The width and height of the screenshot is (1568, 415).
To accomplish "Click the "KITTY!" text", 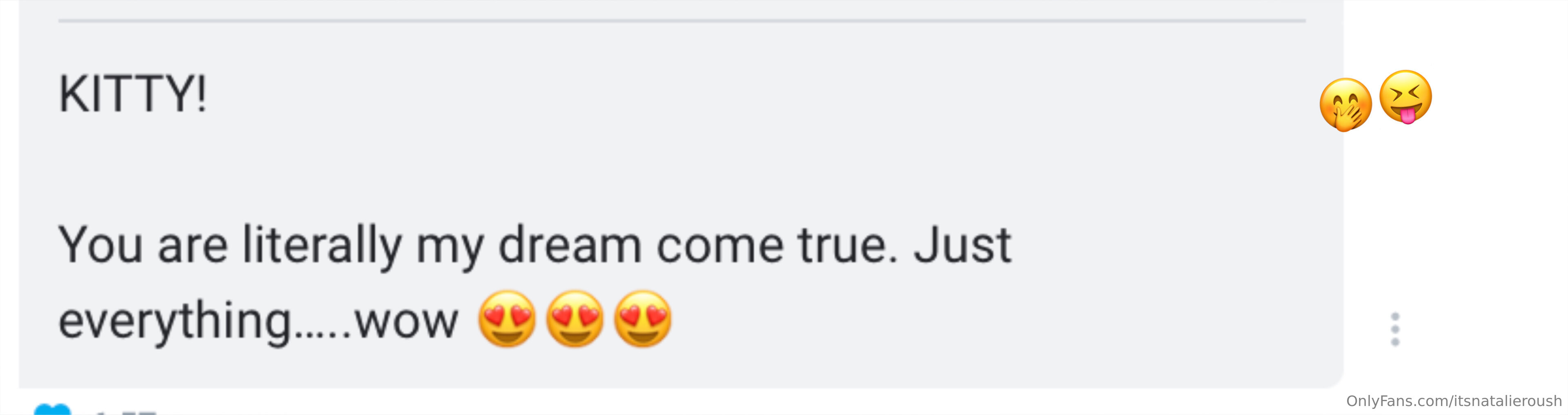I will pyautogui.click(x=133, y=94).
